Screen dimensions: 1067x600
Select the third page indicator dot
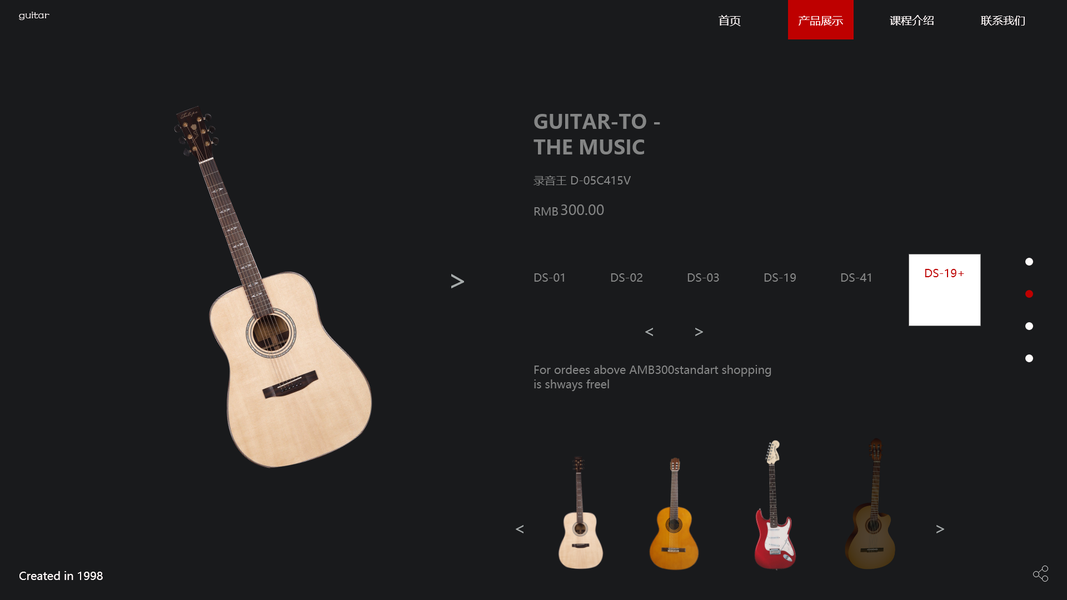pos(1029,326)
